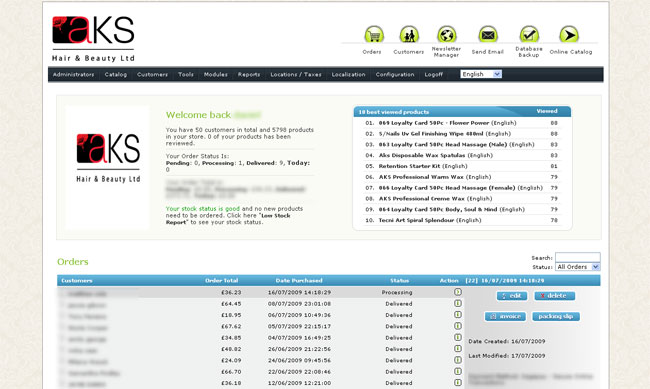
Task: Select order dated 08/07/2009 23:01:08
Action: (299, 304)
